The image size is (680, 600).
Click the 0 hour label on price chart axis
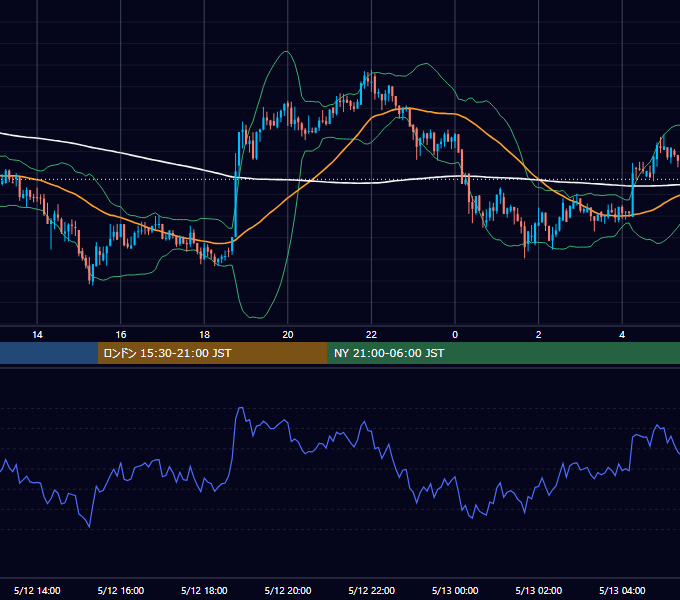pos(455,335)
